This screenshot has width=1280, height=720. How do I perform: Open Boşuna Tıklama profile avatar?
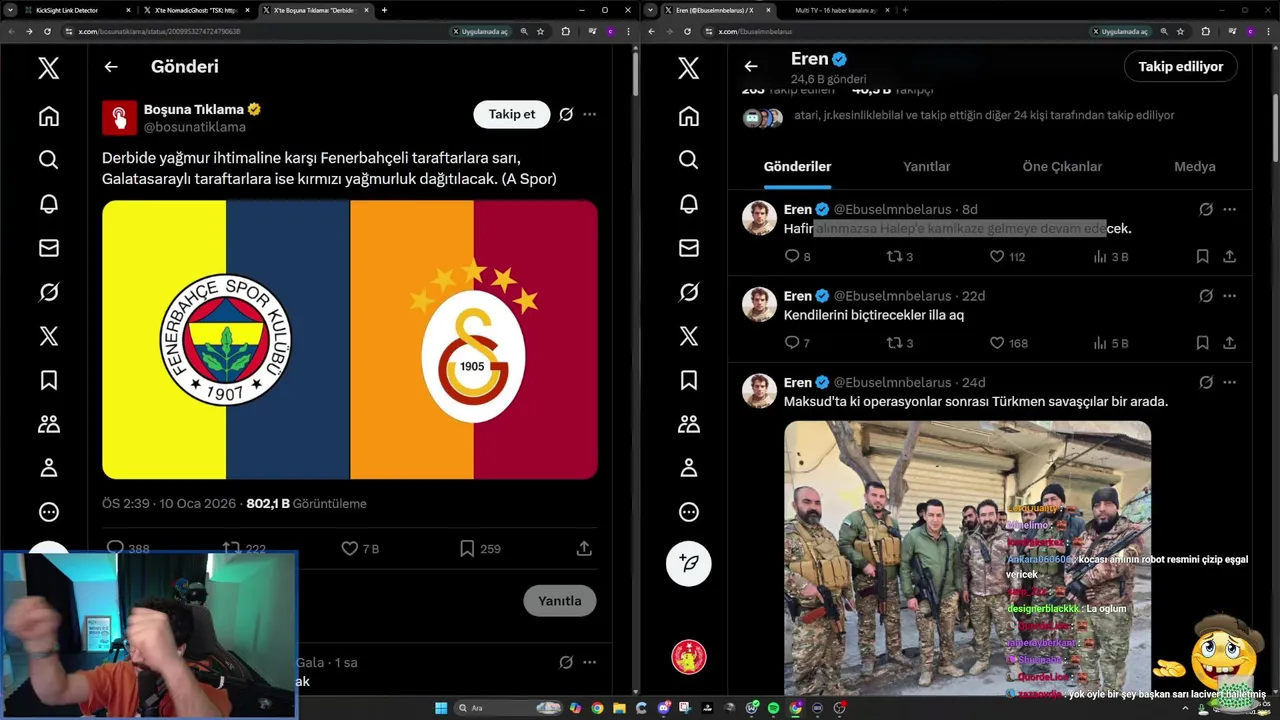click(119, 117)
